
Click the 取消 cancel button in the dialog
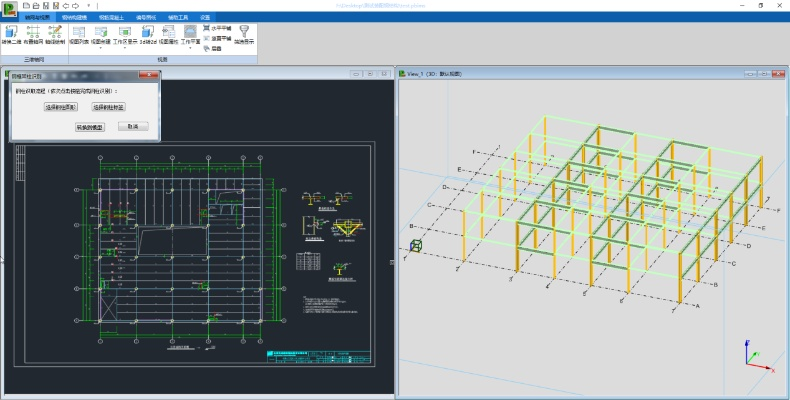point(134,127)
